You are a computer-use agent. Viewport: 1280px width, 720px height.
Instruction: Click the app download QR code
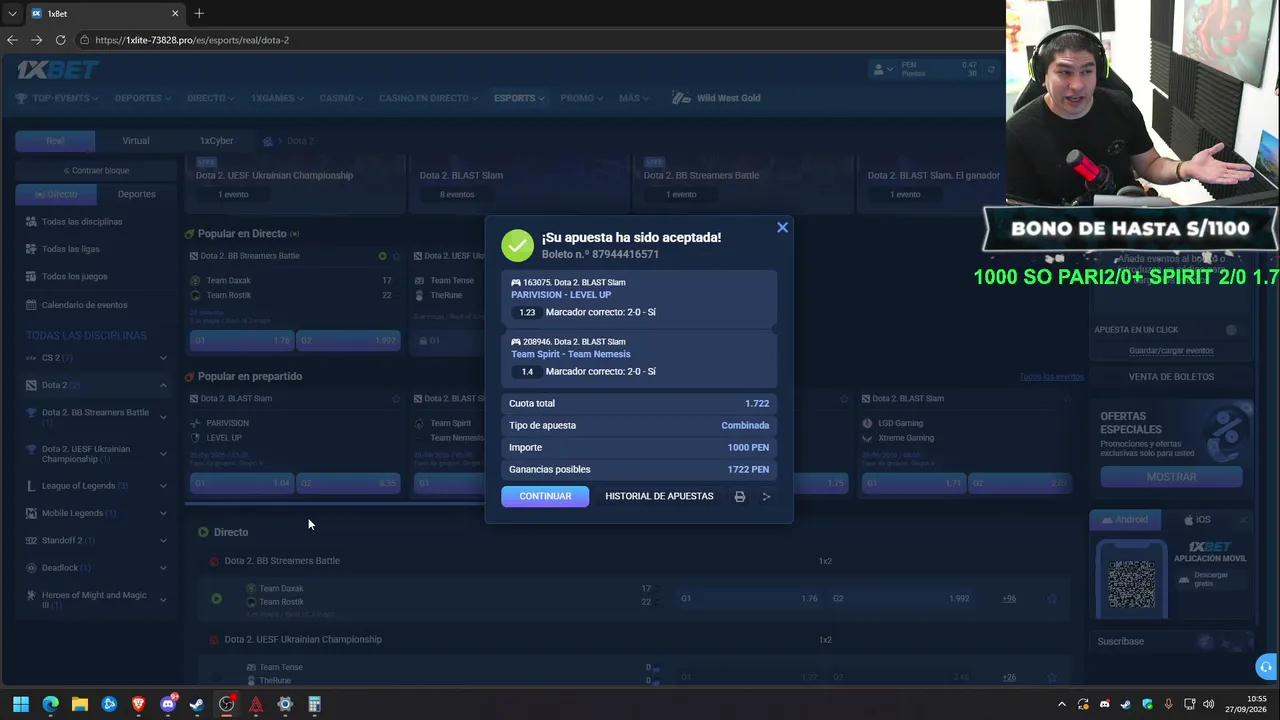1132,584
